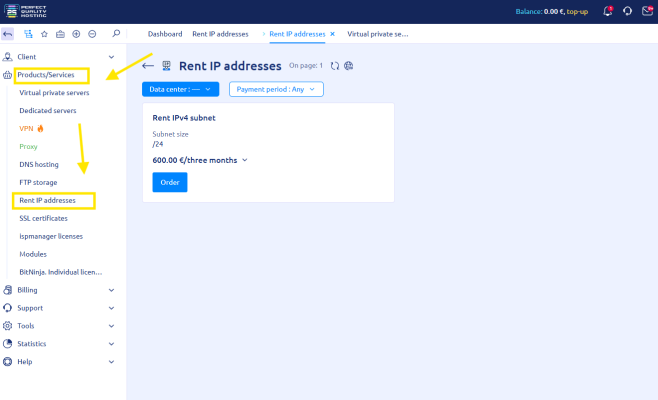Click the refresh icon beside page count
Image resolution: width=658 pixels, height=400 pixels.
(x=335, y=66)
